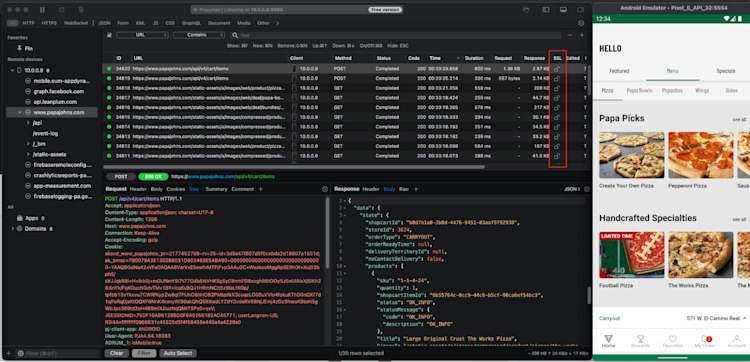Add a custom Response tab with plus
Screen dimensions: 750x362
(417, 189)
